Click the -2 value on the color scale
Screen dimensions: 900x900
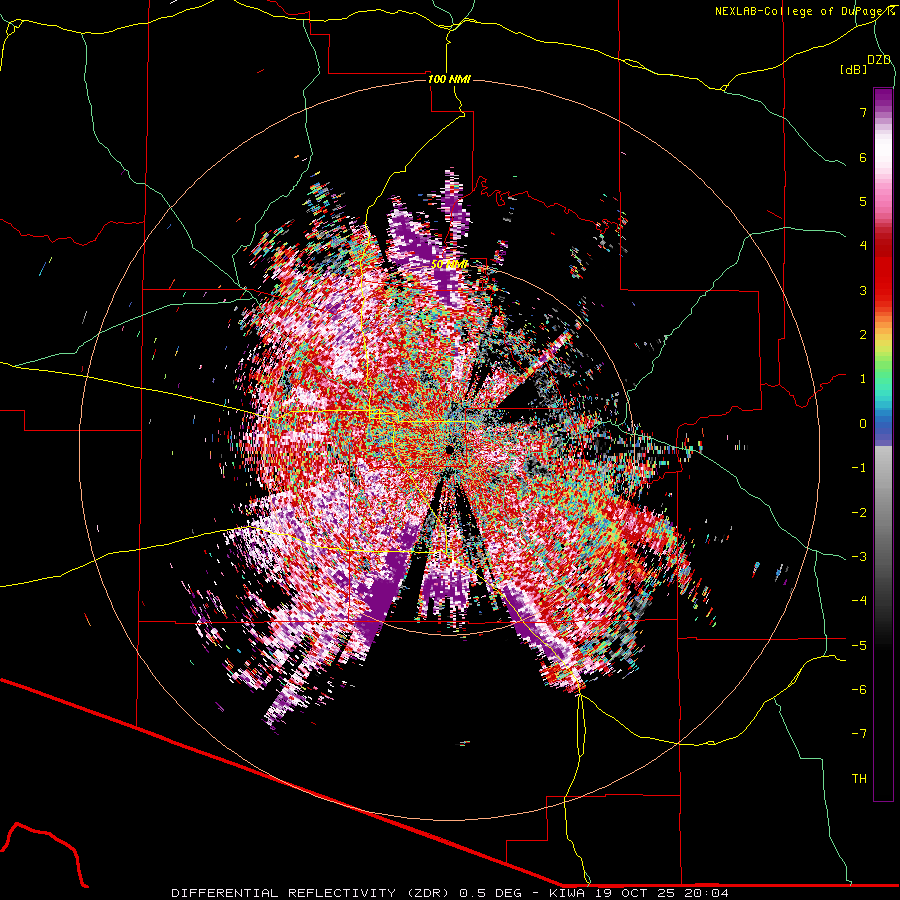(x=859, y=513)
